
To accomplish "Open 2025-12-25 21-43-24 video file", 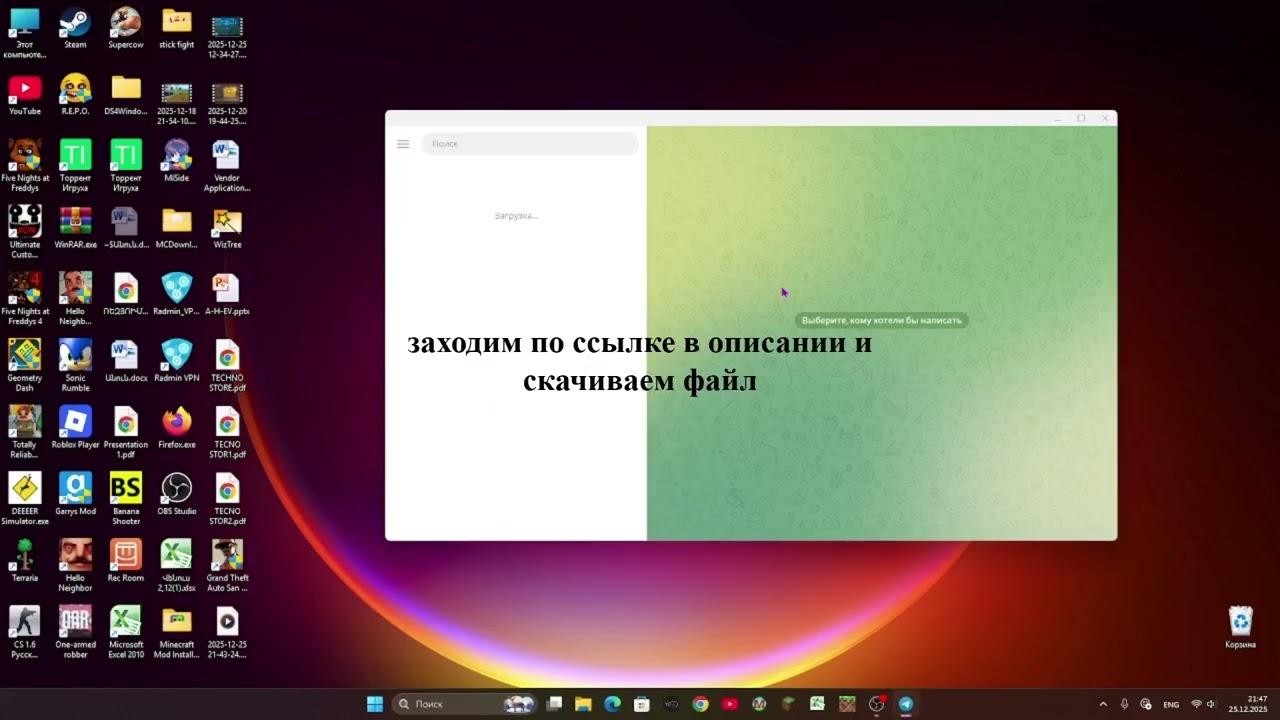I will coord(227,632).
